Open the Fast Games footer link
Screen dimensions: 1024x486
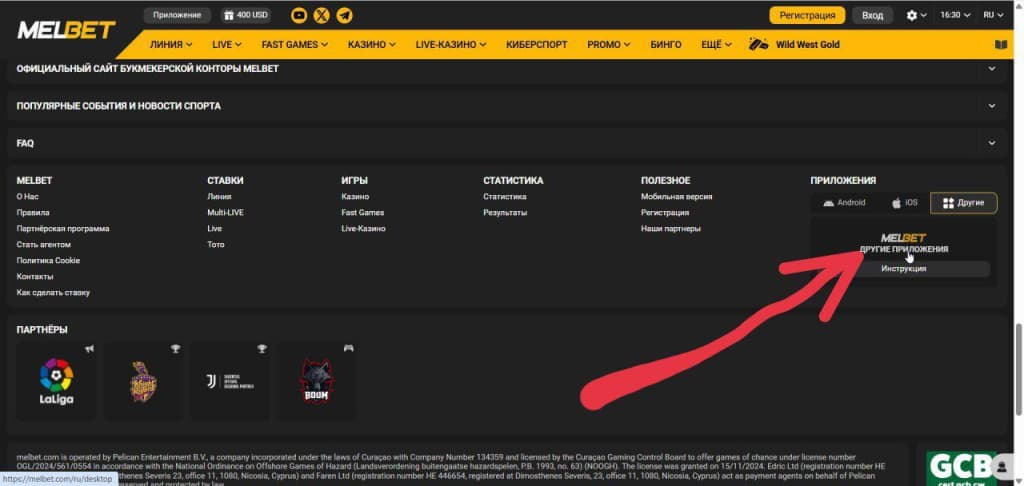pos(362,213)
